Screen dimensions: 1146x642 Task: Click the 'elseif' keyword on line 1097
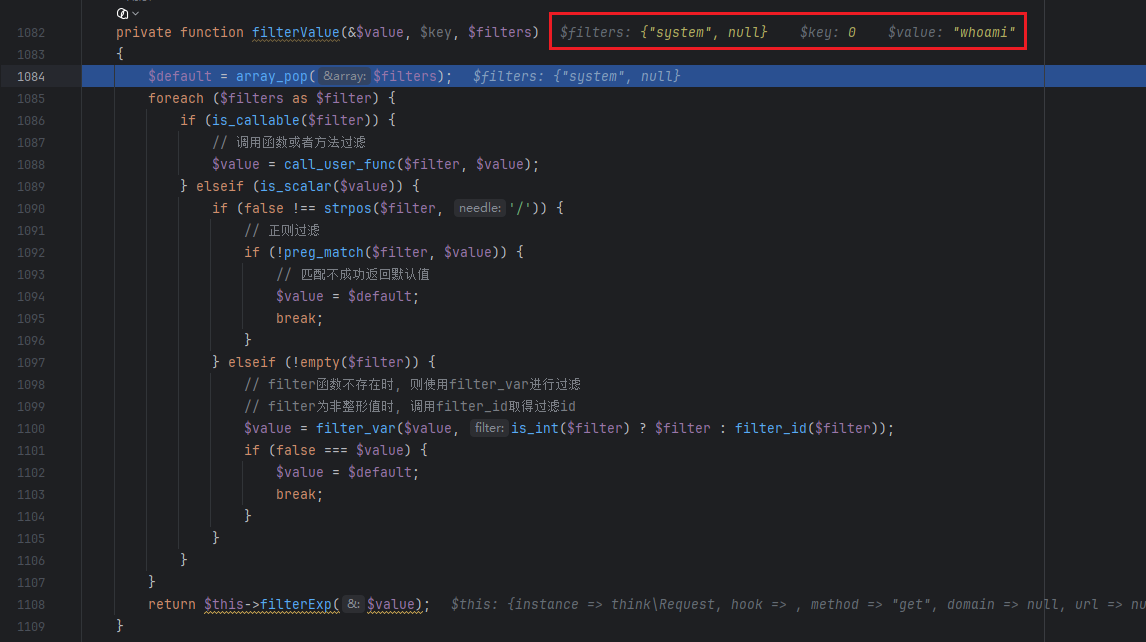(251, 363)
